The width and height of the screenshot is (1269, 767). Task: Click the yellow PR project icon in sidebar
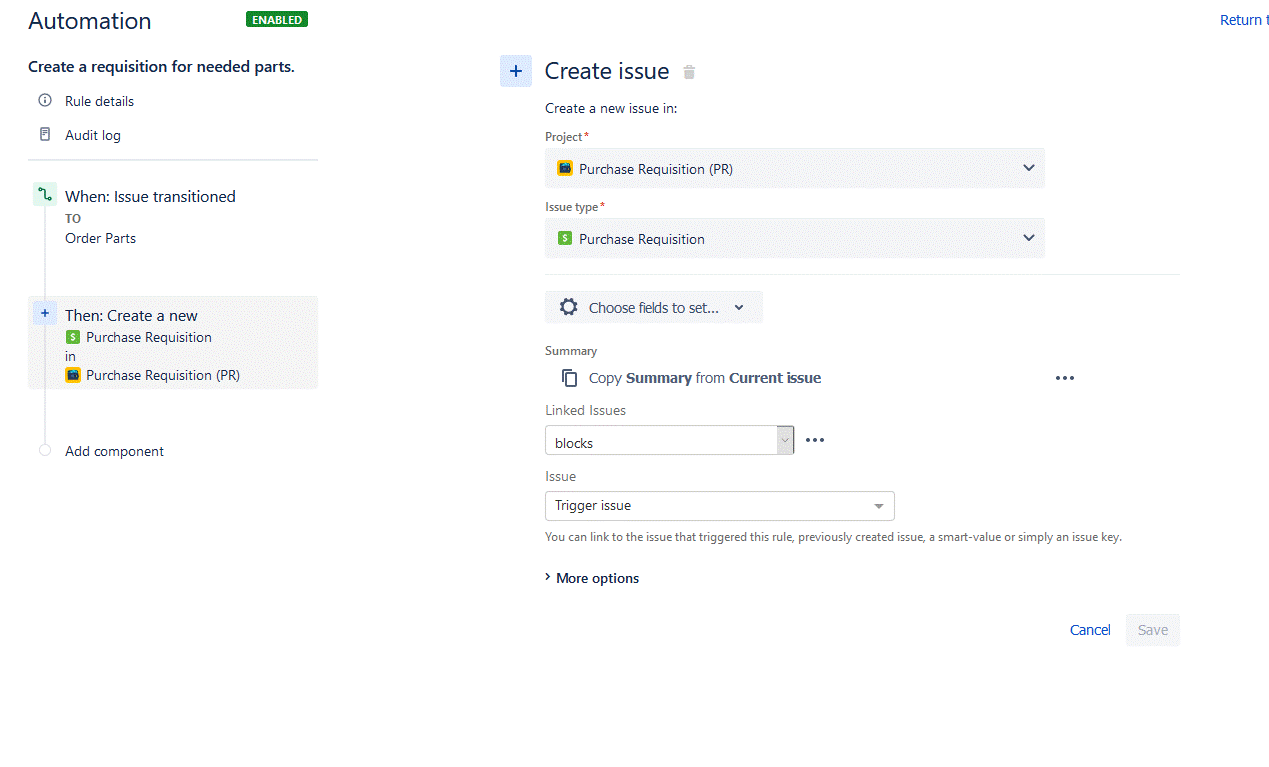pos(73,375)
